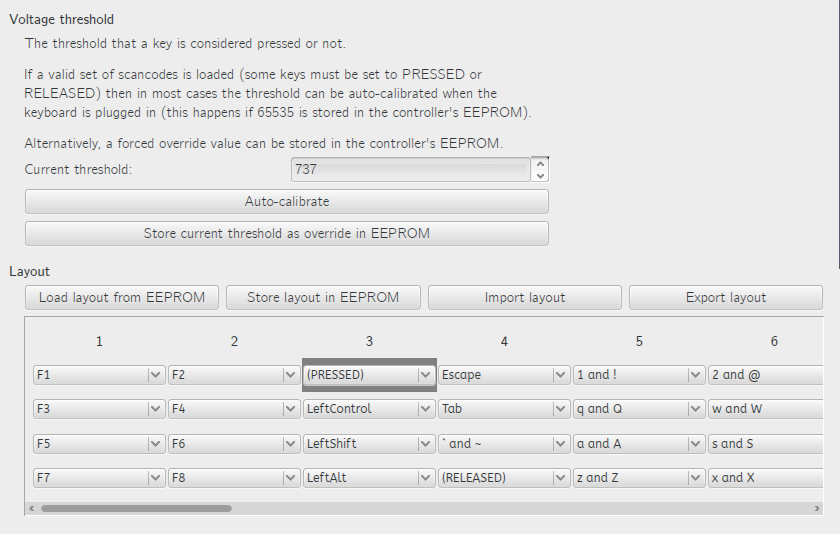840x534 pixels.
Task: Store current threshold as override in EEPROM
Action: 286,234
